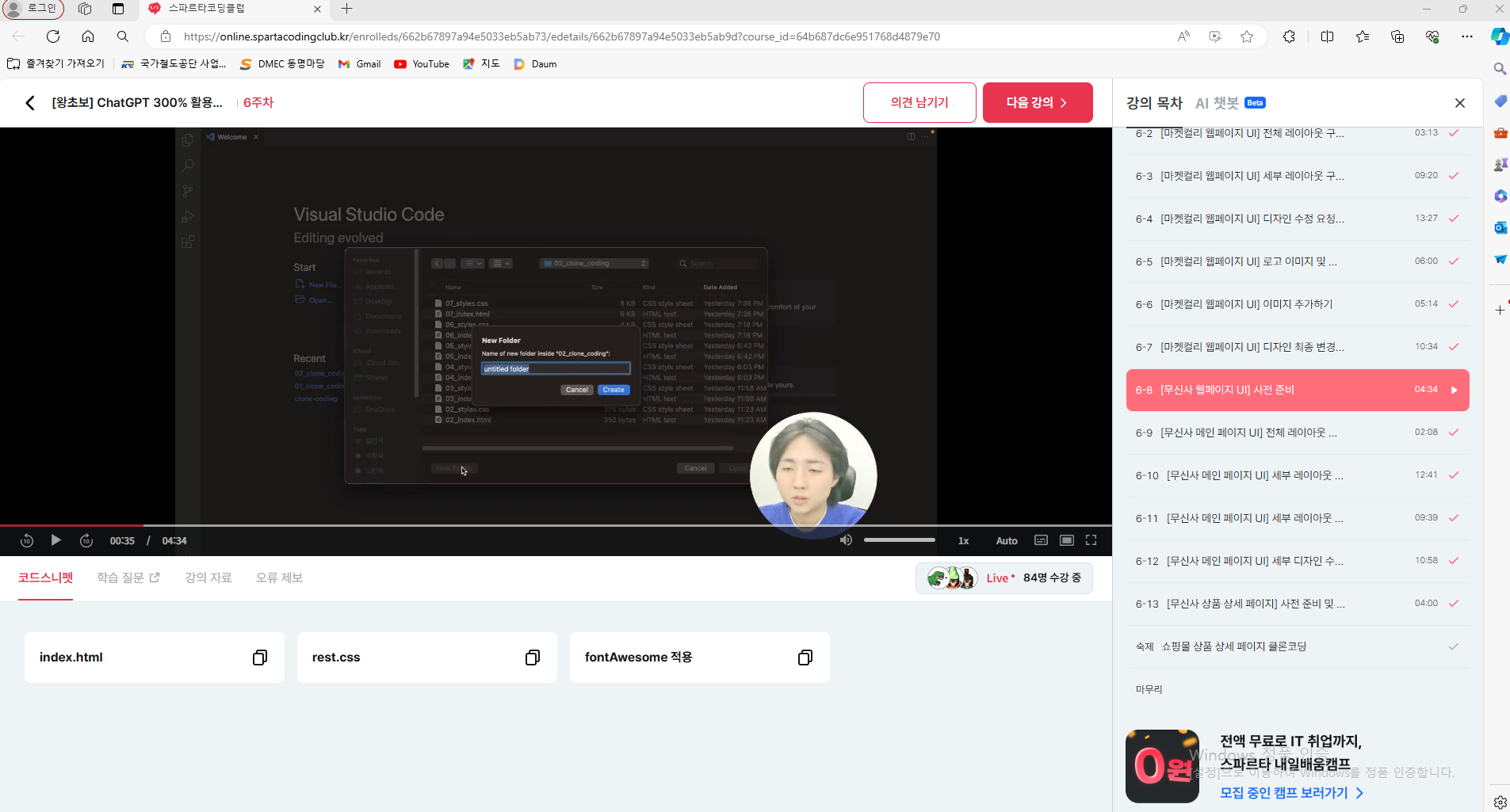Switch to 코드스니펫 tab
The height and width of the screenshot is (812, 1510).
click(46, 578)
